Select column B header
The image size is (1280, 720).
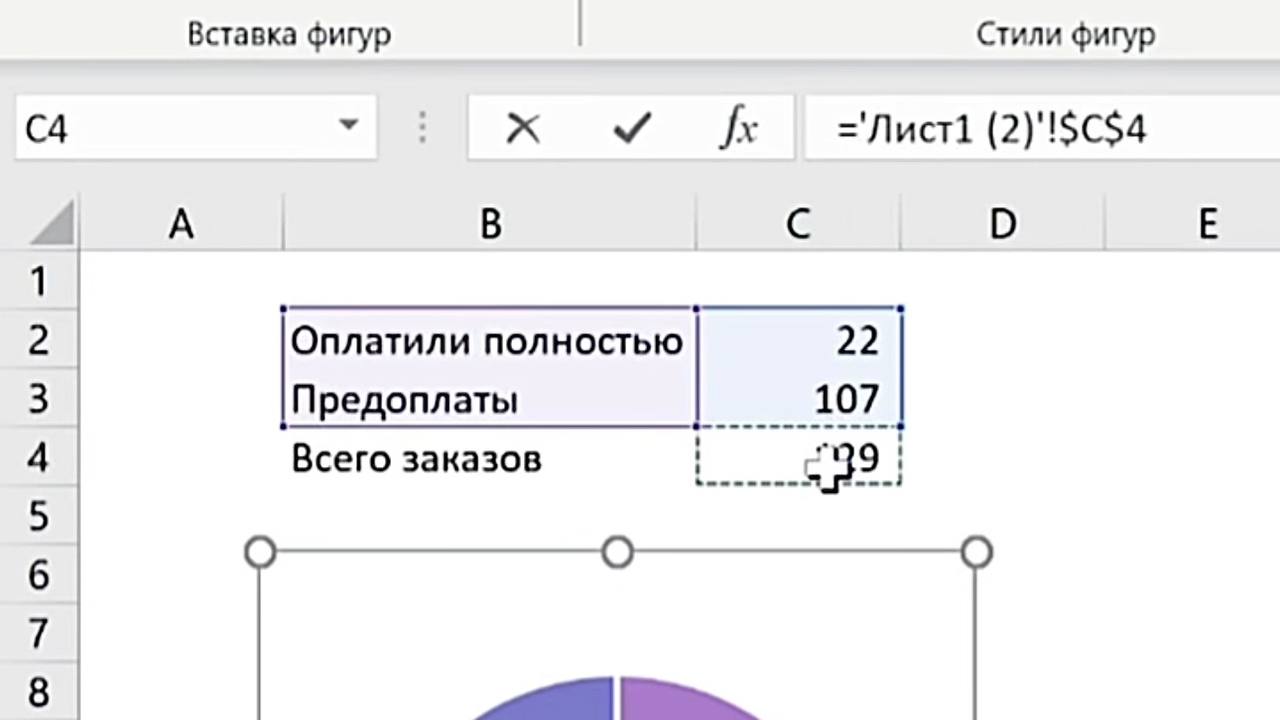[490, 224]
